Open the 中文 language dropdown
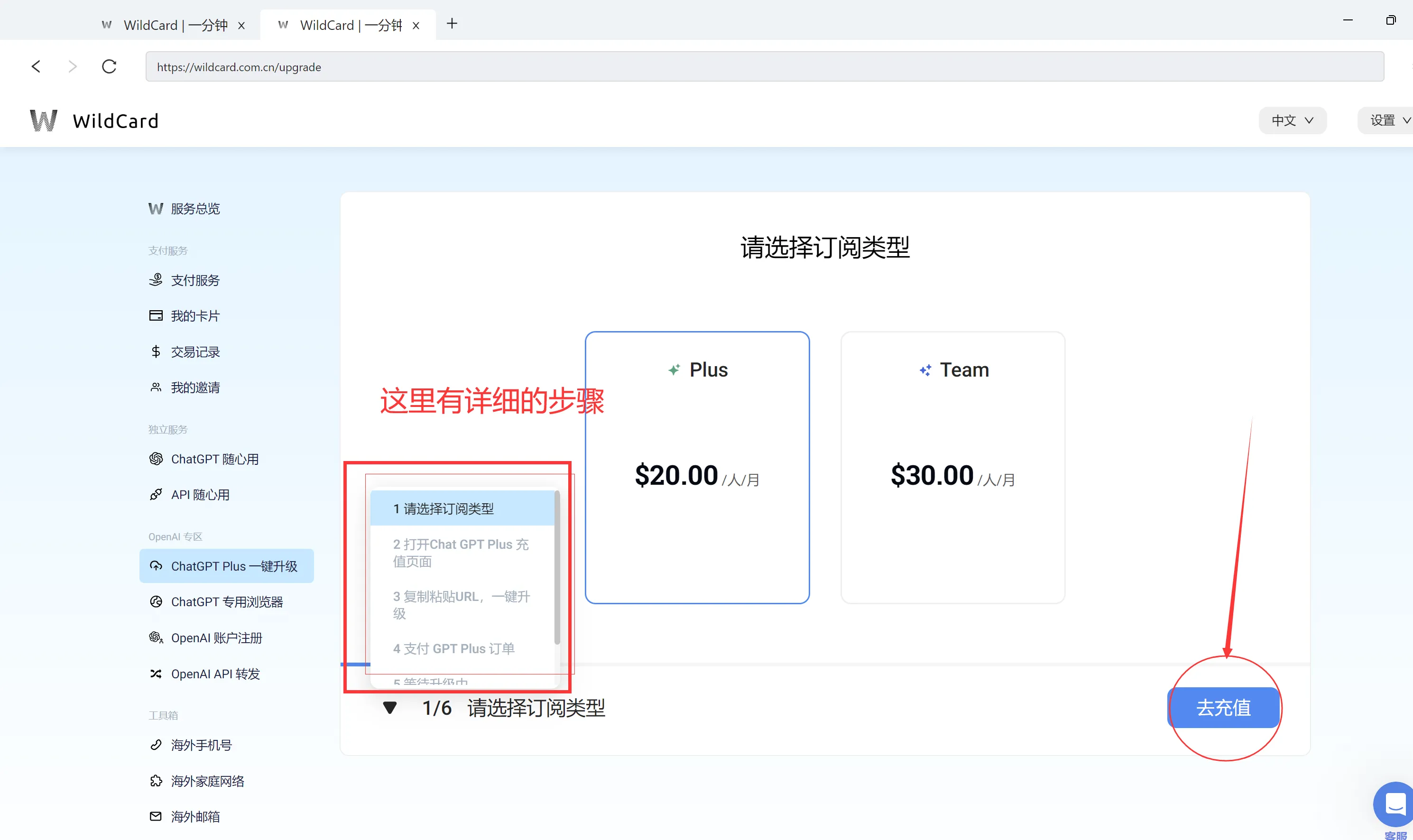 (x=1292, y=120)
